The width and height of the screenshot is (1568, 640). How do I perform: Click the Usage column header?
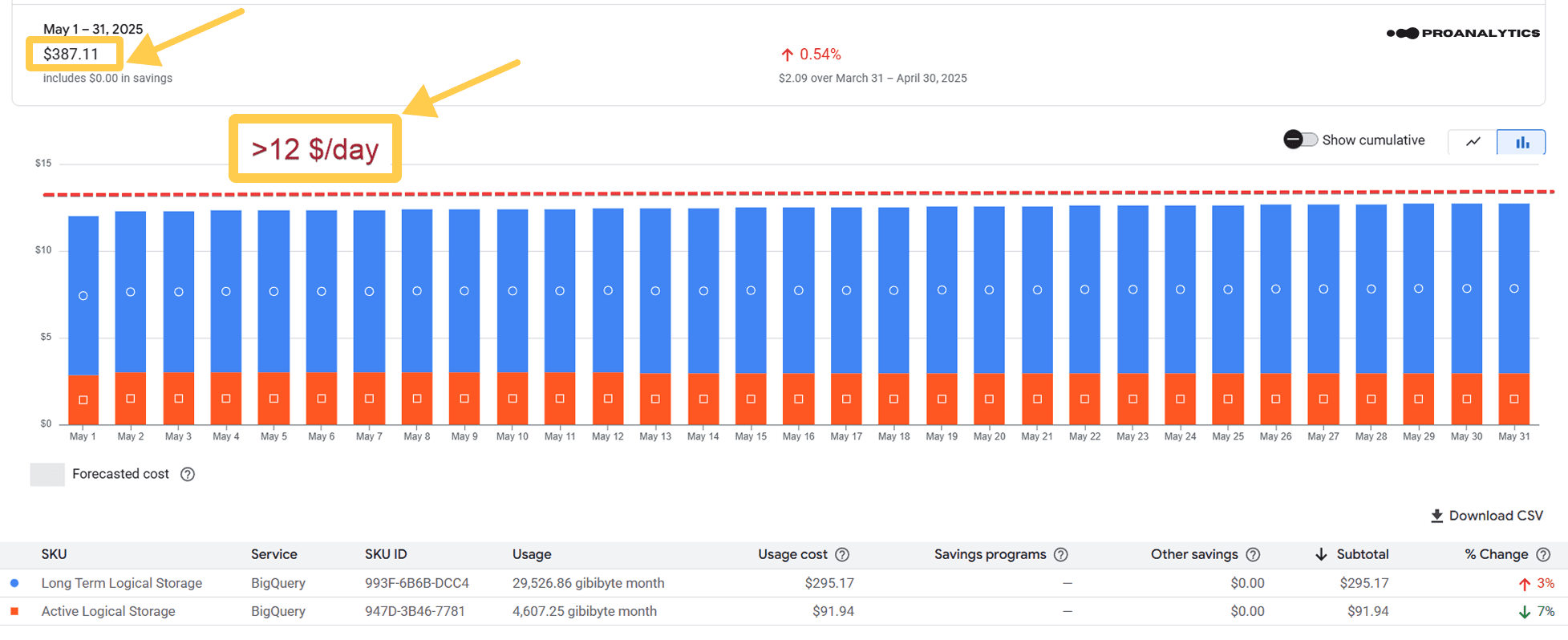[x=531, y=554]
